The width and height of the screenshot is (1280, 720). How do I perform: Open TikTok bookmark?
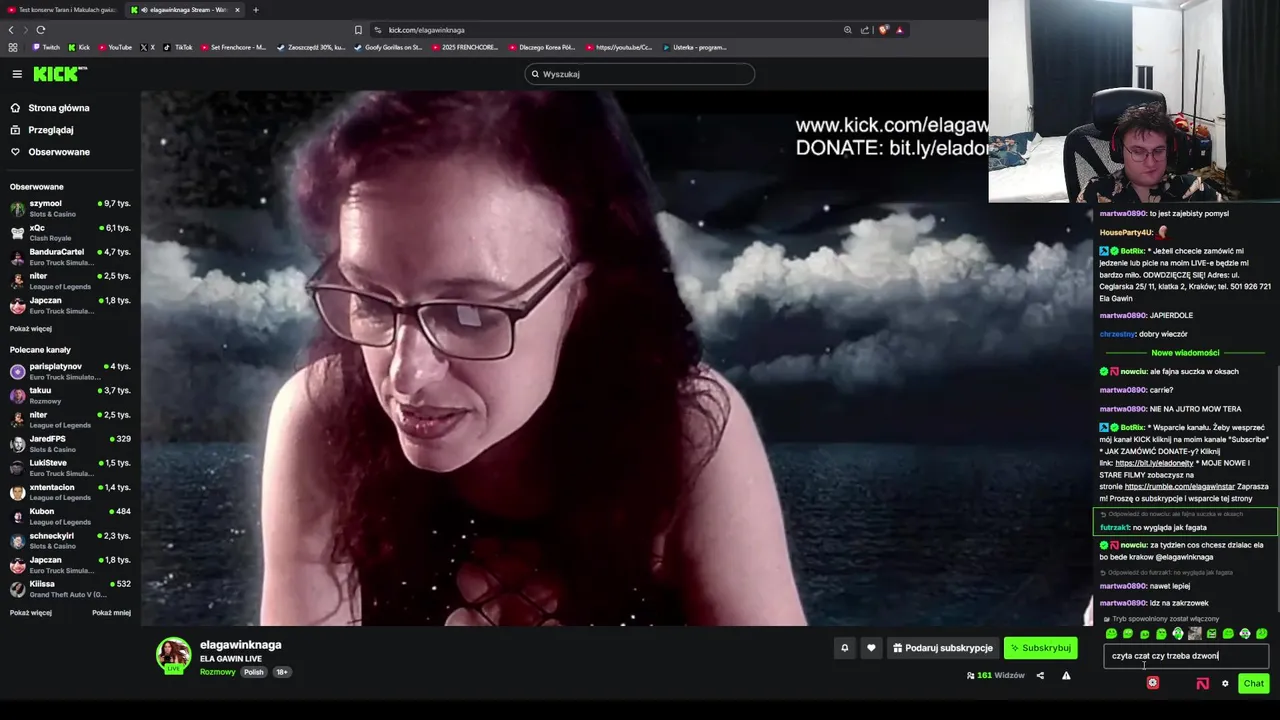[178, 47]
